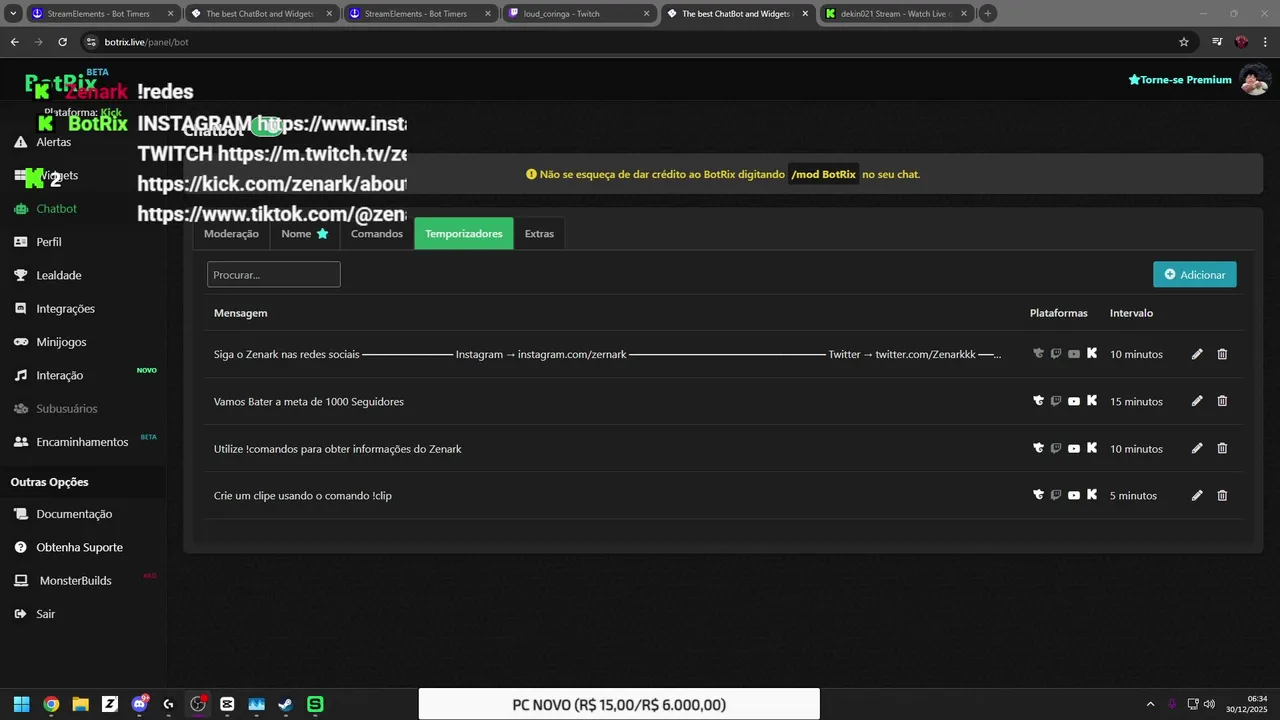The image size is (1280, 720).
Task: Open OBS Studio from the taskbar
Action: pyautogui.click(x=198, y=704)
